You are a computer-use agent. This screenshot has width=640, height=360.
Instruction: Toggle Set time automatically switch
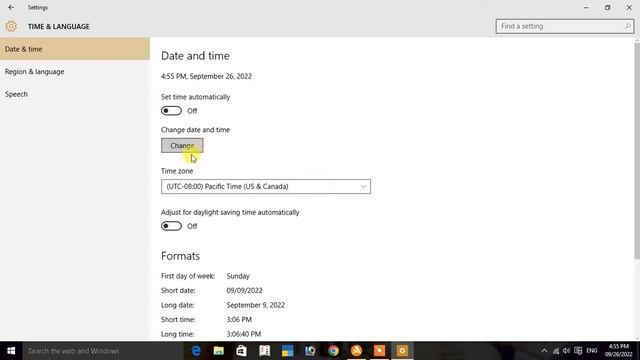pyautogui.click(x=171, y=111)
